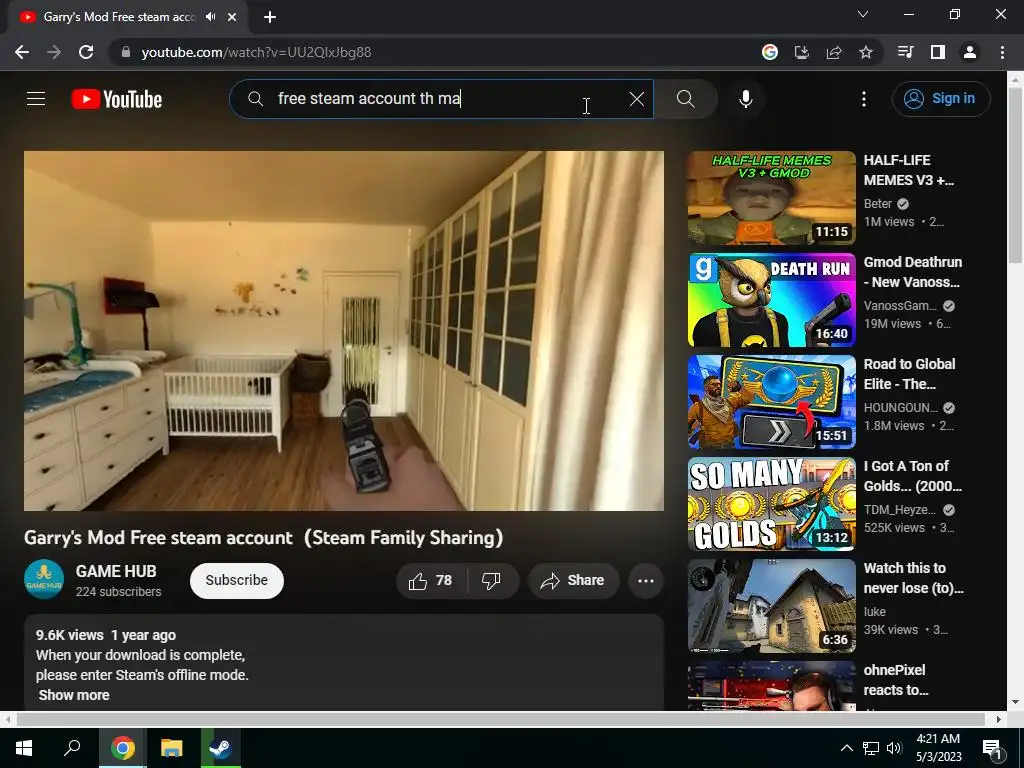Image resolution: width=1024 pixels, height=768 pixels.
Task: Like the video with thumbs up
Action: [431, 581]
